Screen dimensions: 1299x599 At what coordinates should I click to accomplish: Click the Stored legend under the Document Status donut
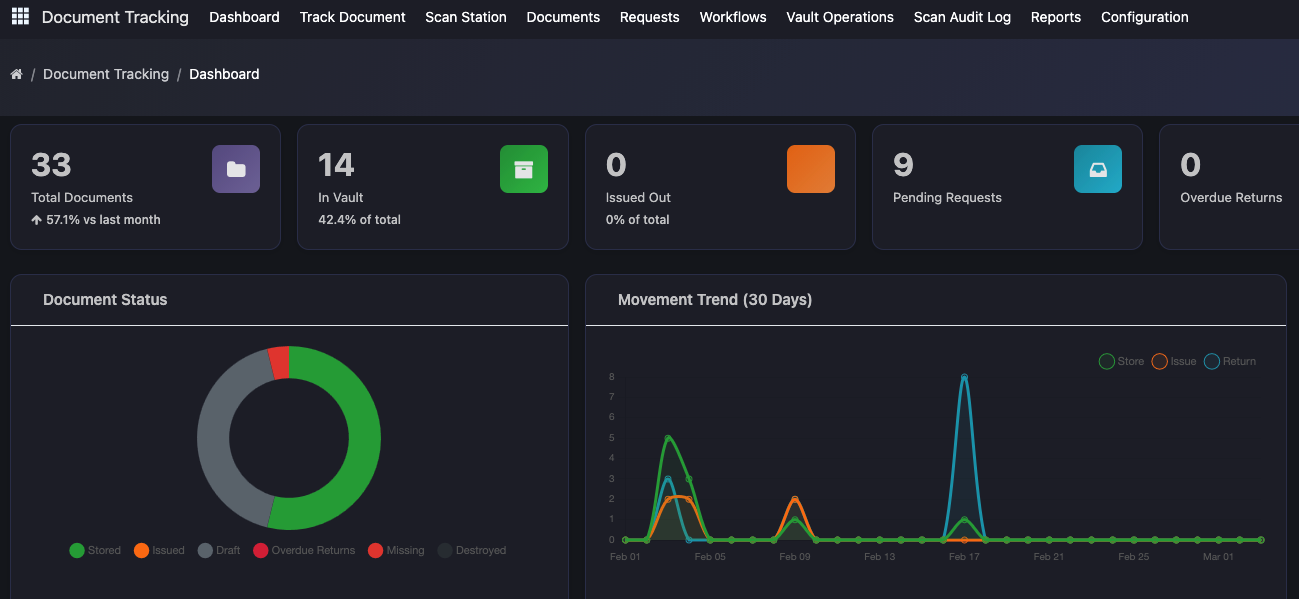tap(95, 550)
